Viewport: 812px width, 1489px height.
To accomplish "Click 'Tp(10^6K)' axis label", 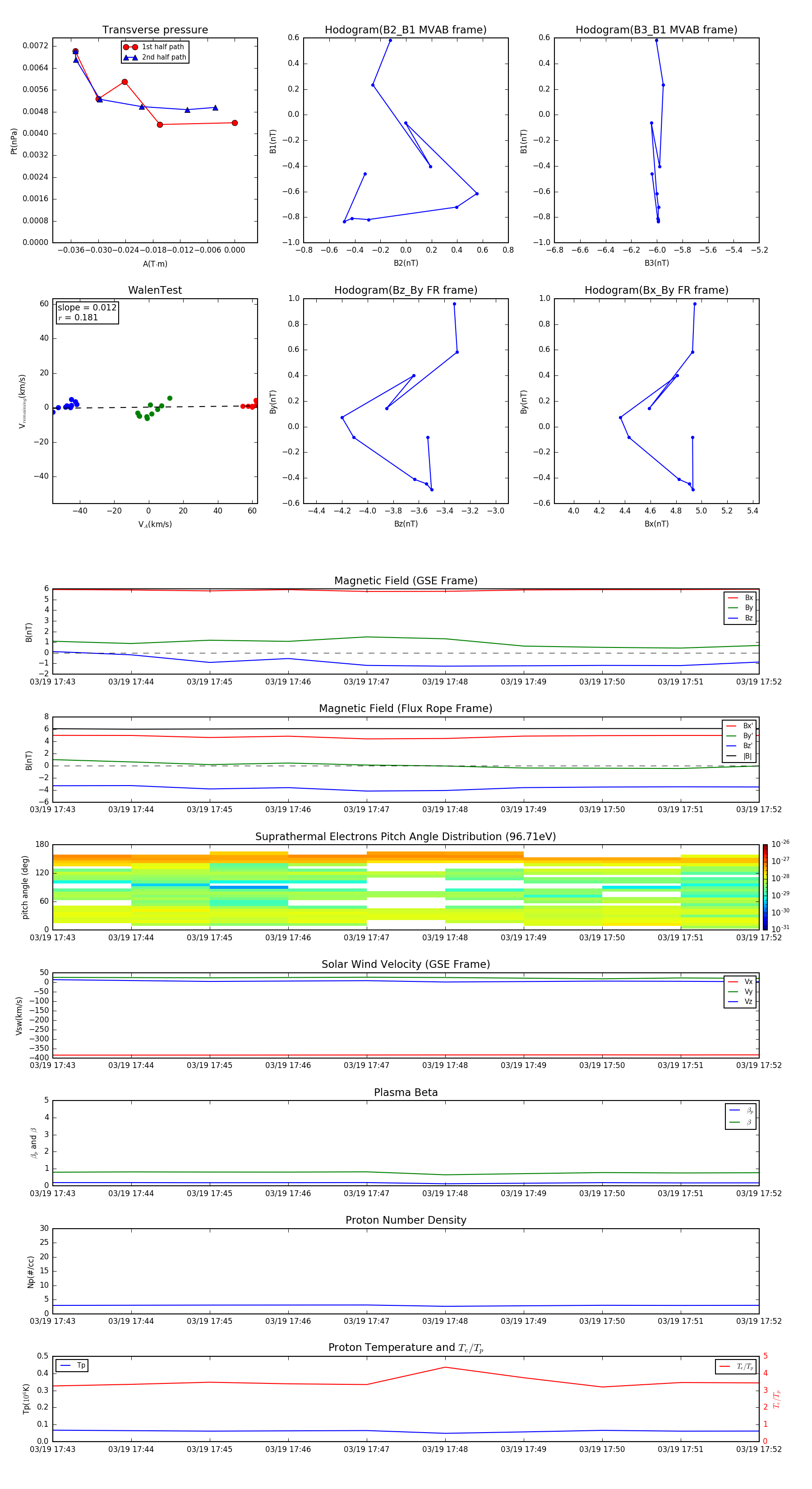I will 26,1399.
